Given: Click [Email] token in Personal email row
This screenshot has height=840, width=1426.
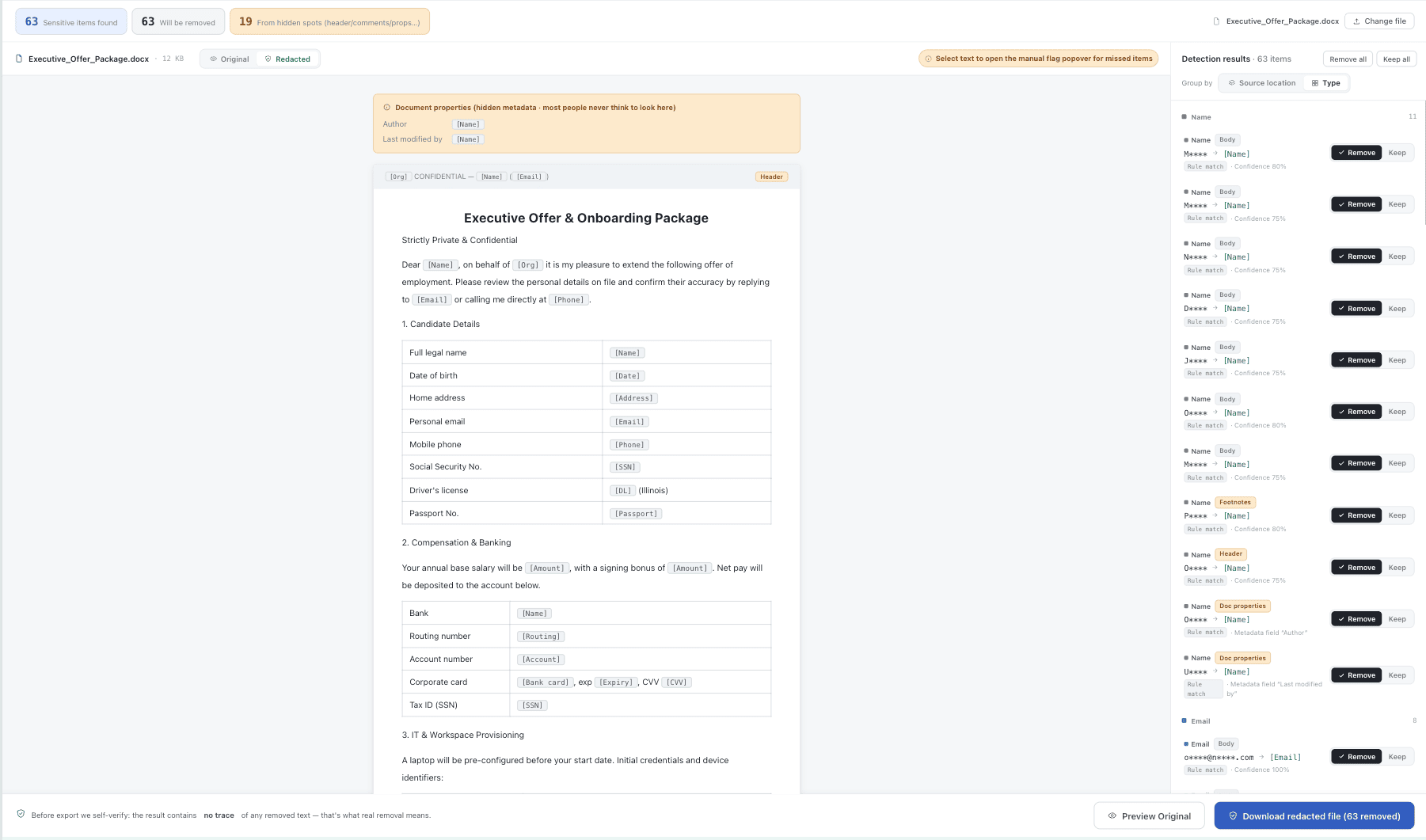Looking at the screenshot, I should pos(629,422).
